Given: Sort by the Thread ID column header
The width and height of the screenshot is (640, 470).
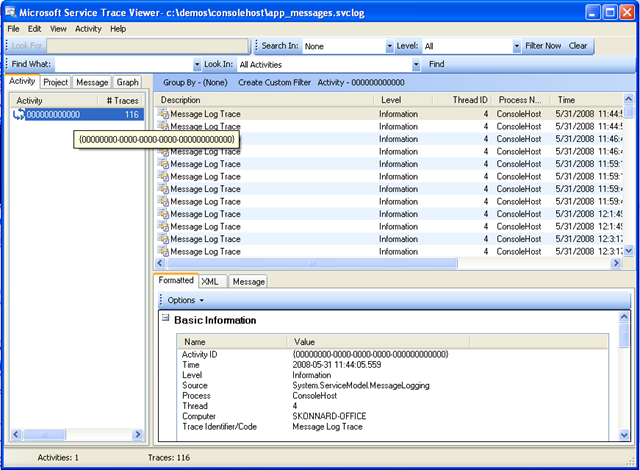Looking at the screenshot, I should 463,100.
